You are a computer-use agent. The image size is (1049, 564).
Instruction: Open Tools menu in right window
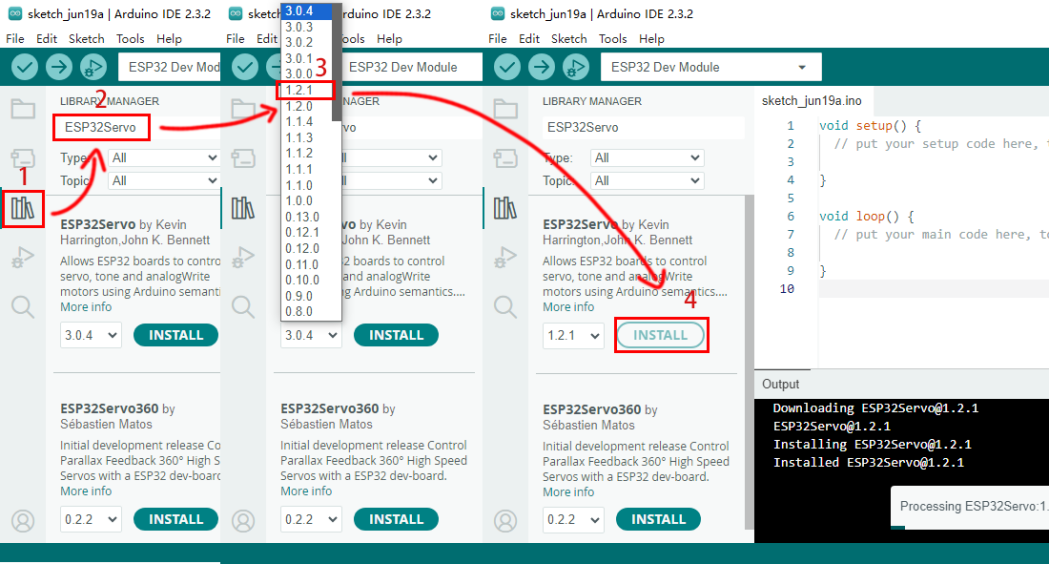(x=613, y=39)
